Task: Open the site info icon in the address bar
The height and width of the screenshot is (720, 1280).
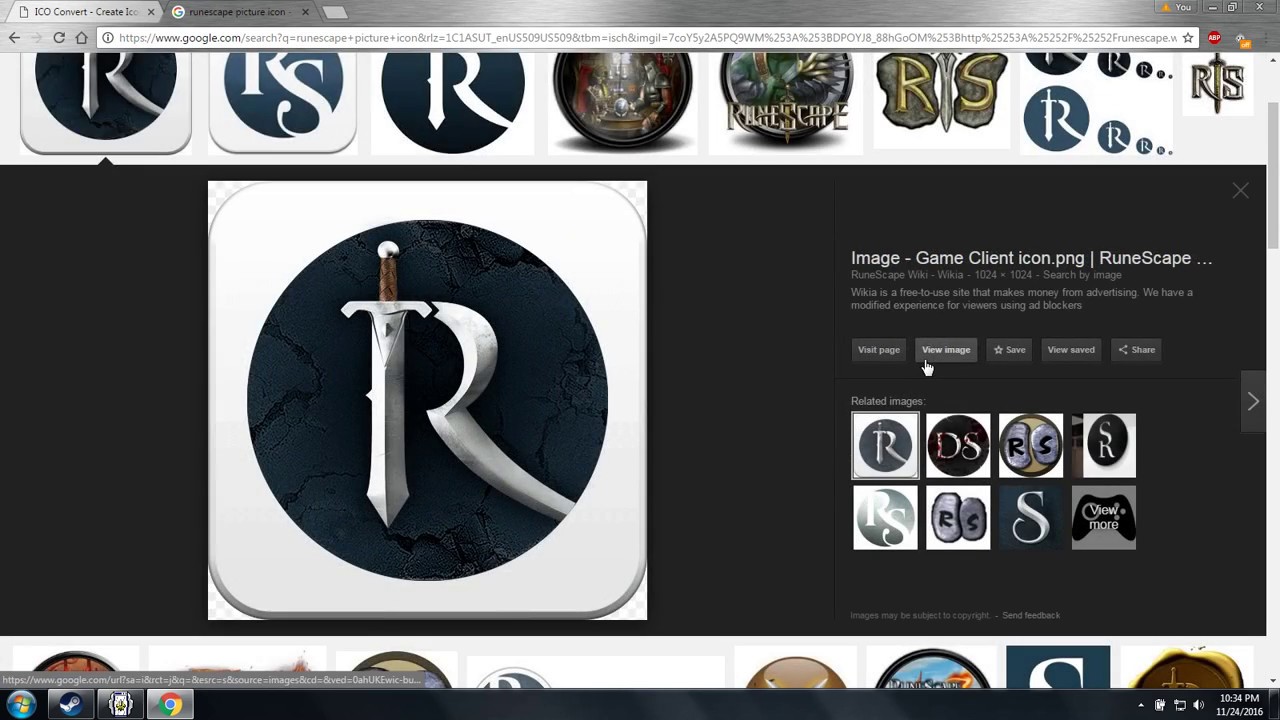Action: 107,38
